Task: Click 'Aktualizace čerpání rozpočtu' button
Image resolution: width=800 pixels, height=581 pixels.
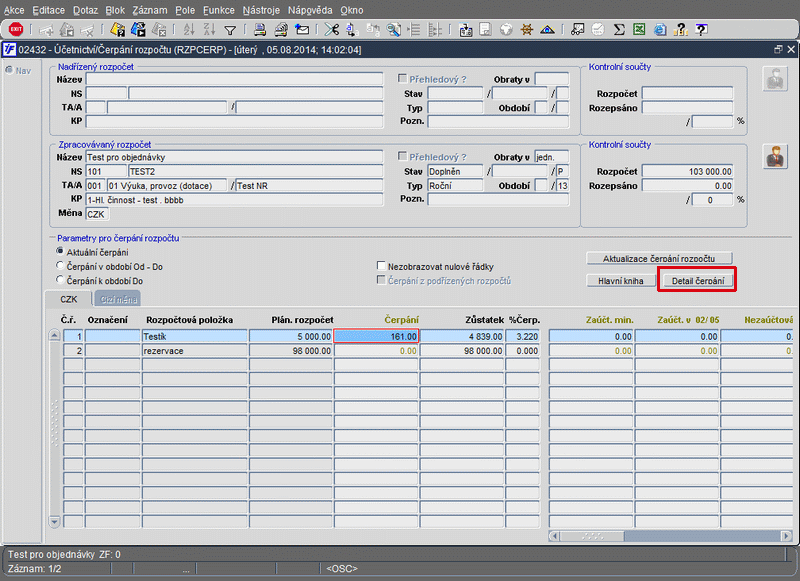Action: [659, 258]
